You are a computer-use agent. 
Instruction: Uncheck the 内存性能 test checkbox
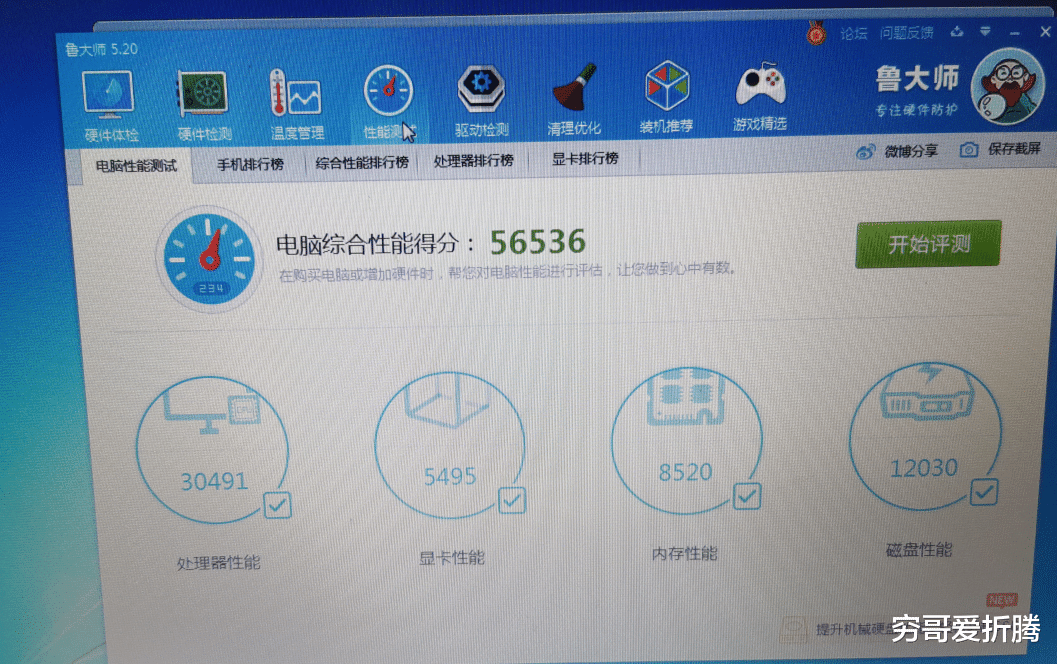(747, 496)
